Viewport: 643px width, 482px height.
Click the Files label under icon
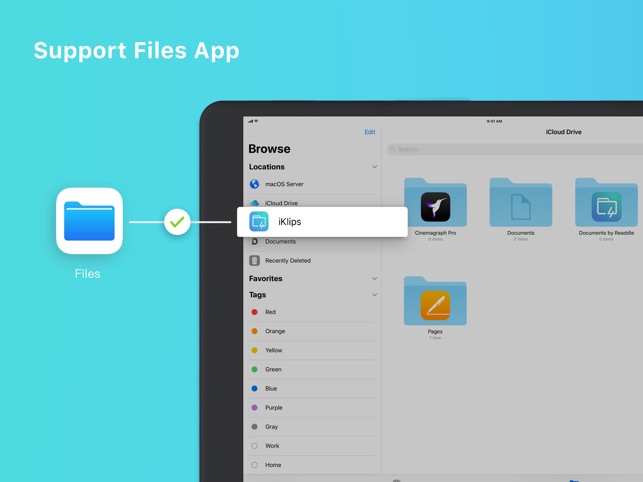(87, 274)
